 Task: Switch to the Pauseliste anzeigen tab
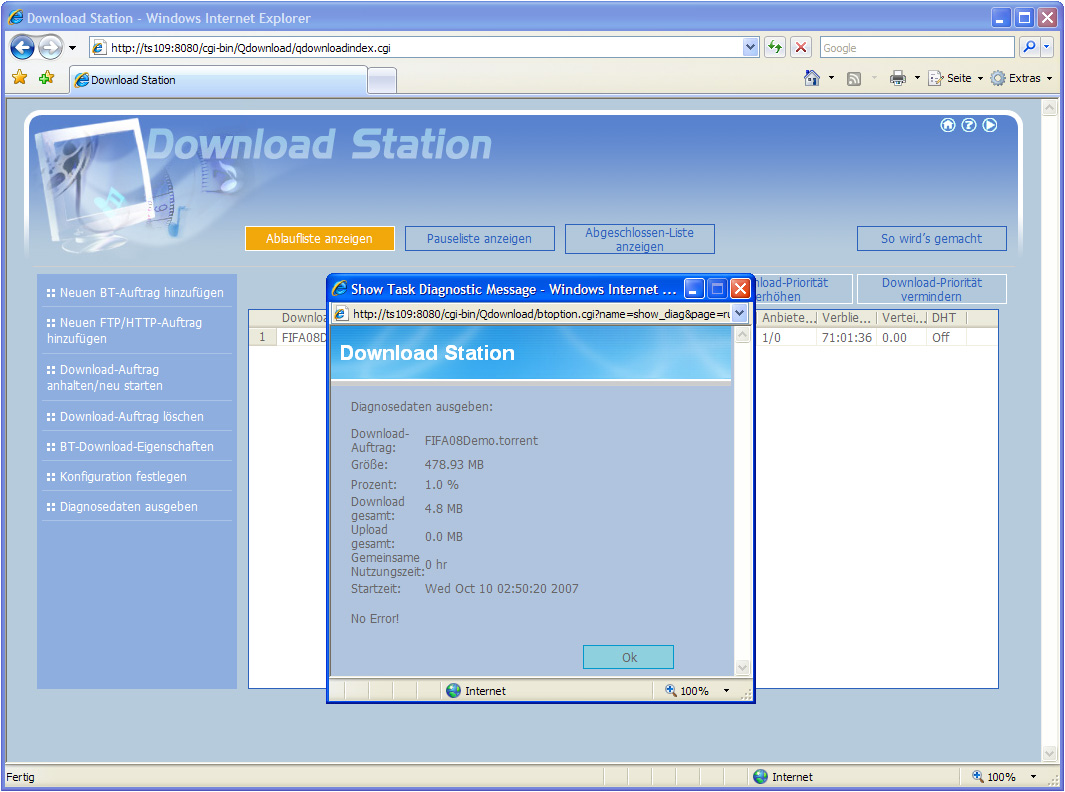coord(480,238)
